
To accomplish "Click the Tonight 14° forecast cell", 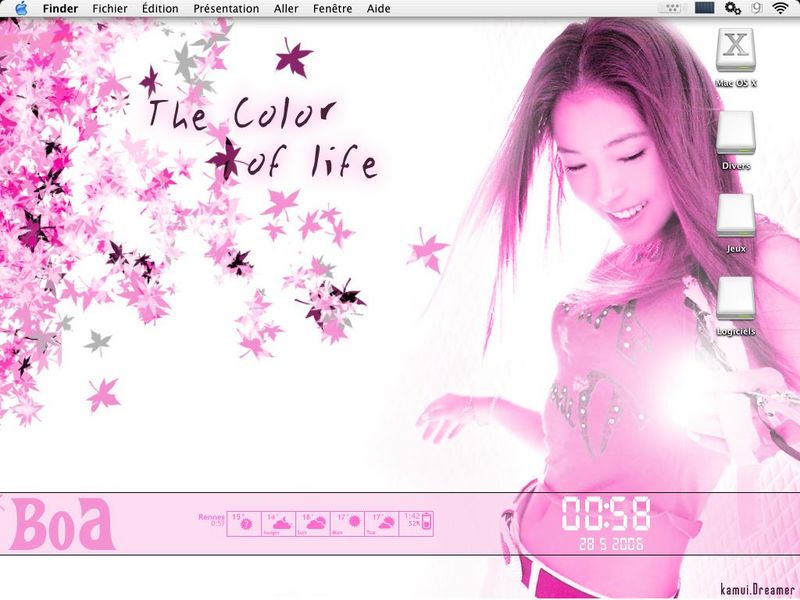I will [x=278, y=523].
